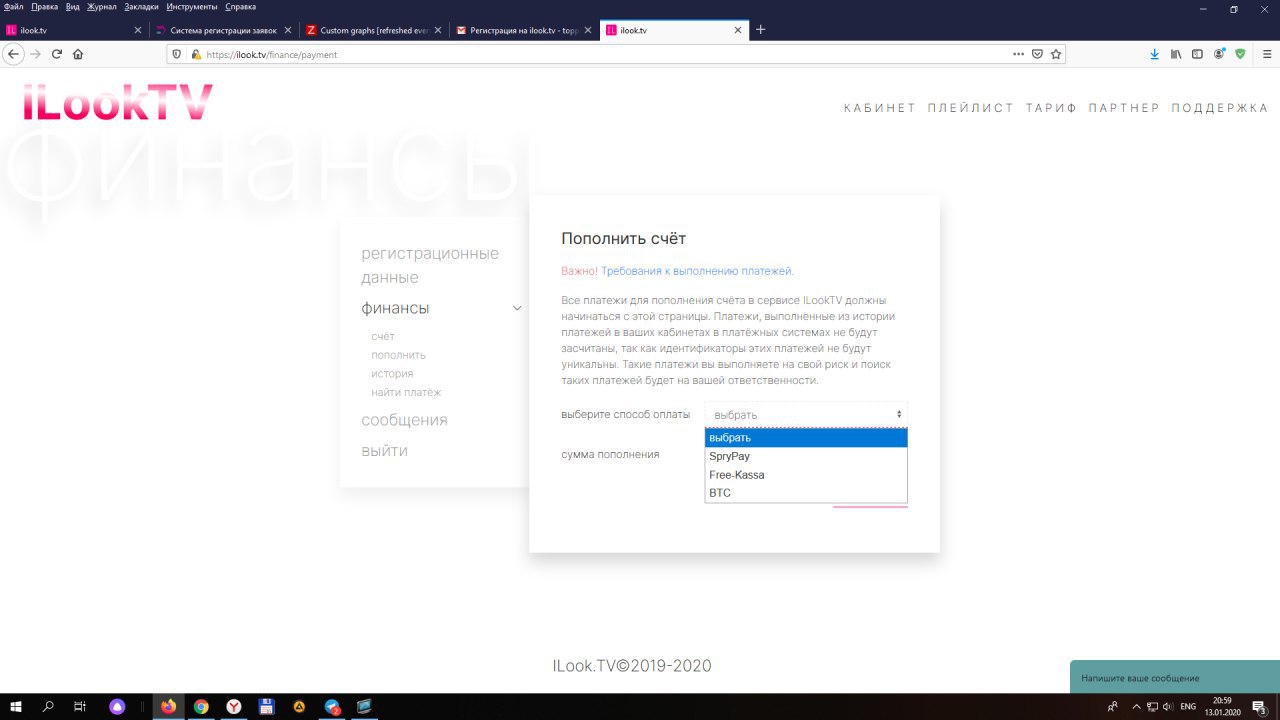Open the Windows Start menu
The image size is (1280, 720).
click(x=16, y=706)
